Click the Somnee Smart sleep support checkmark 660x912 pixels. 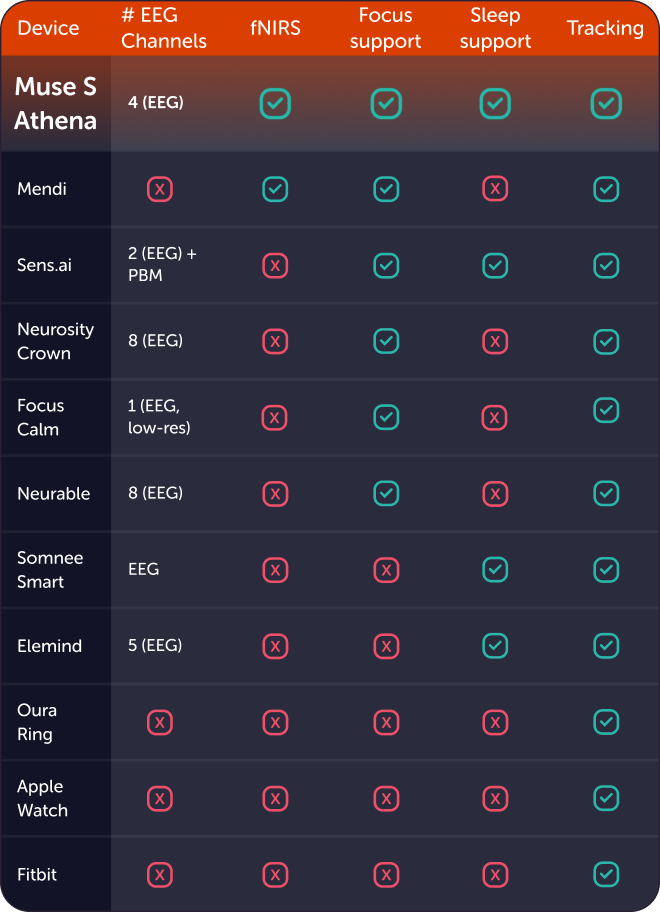click(495, 569)
